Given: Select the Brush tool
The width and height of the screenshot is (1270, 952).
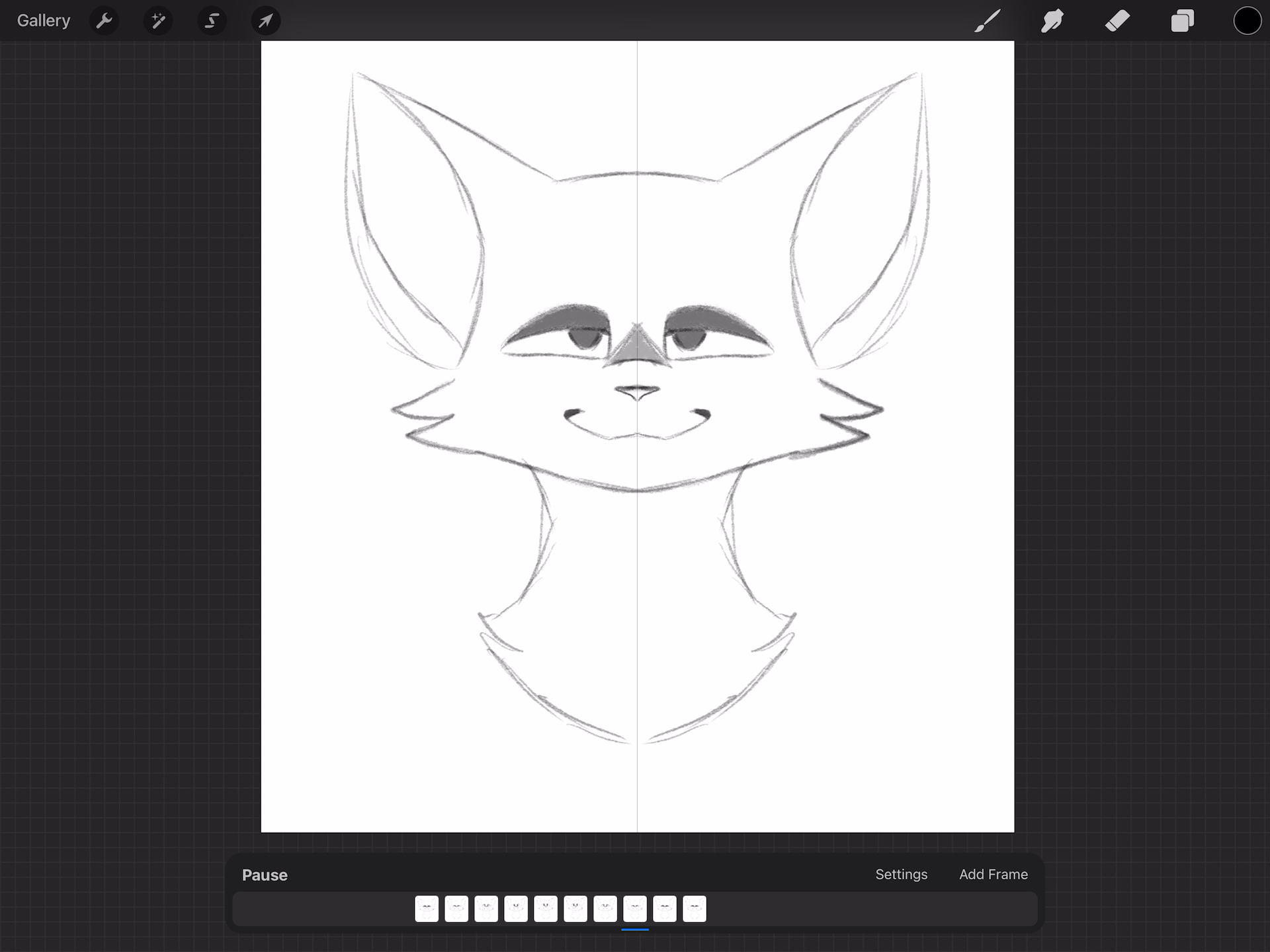Looking at the screenshot, I should [x=987, y=21].
